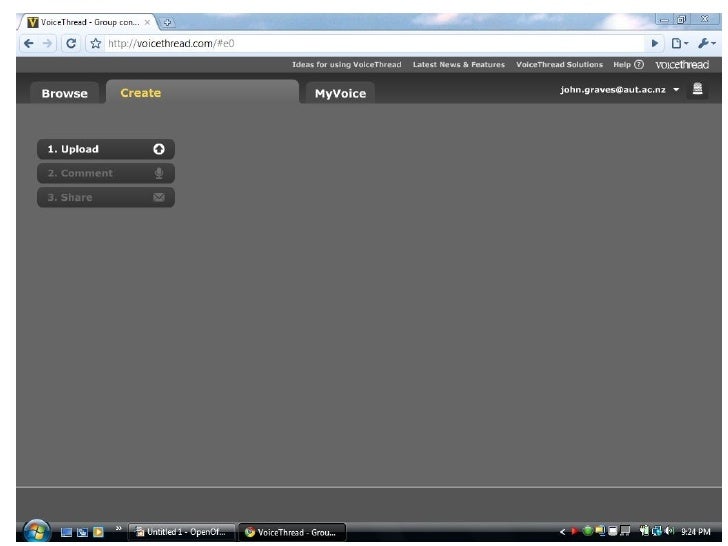Open Ideas for using VoiceThread link
This screenshot has width=728, height=546.
coord(347,65)
